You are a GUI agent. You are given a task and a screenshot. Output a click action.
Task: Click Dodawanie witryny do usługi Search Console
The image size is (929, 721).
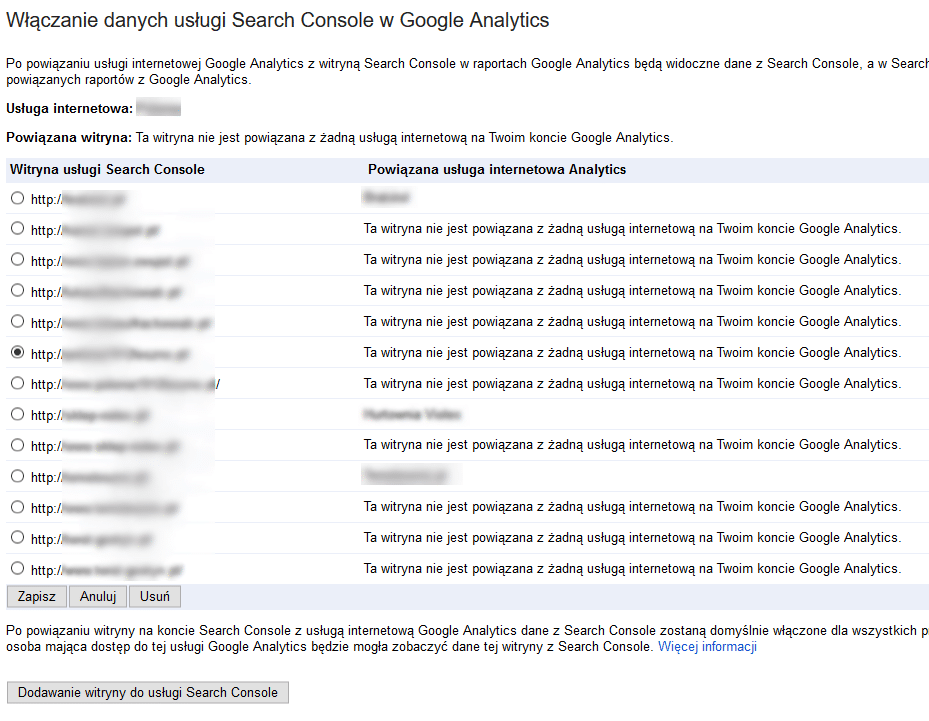click(148, 693)
